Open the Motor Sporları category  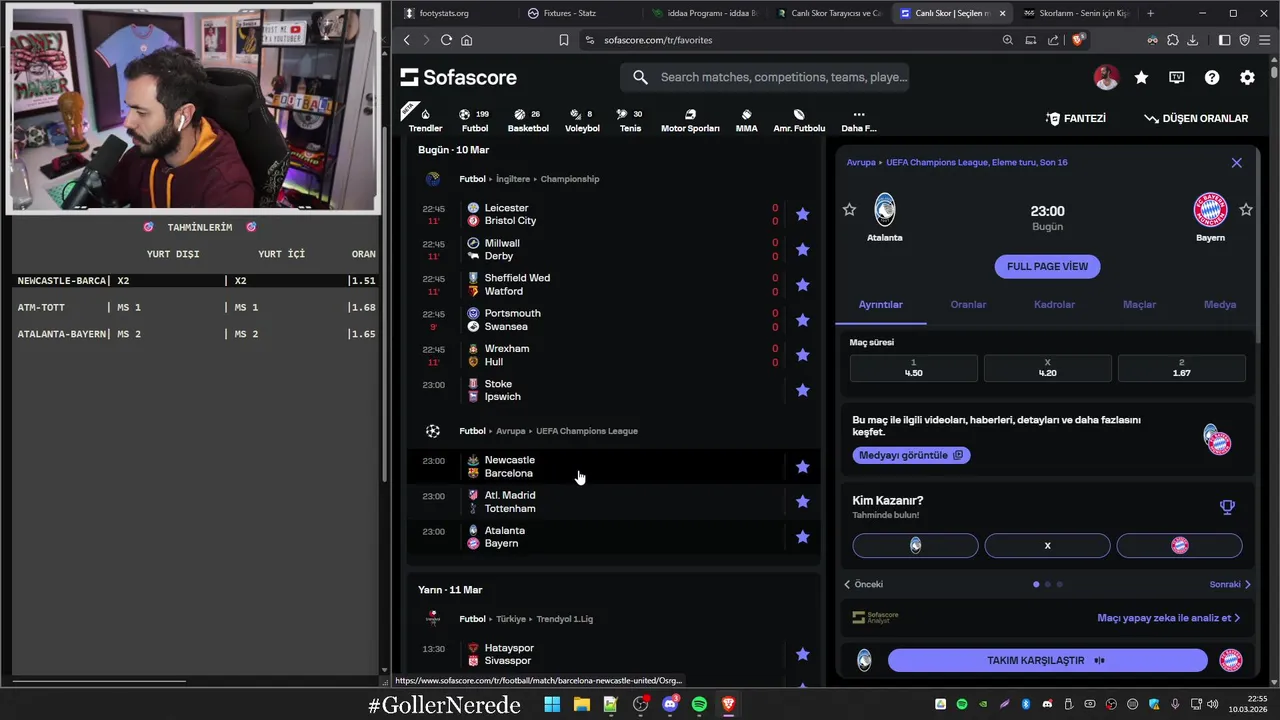click(x=690, y=120)
